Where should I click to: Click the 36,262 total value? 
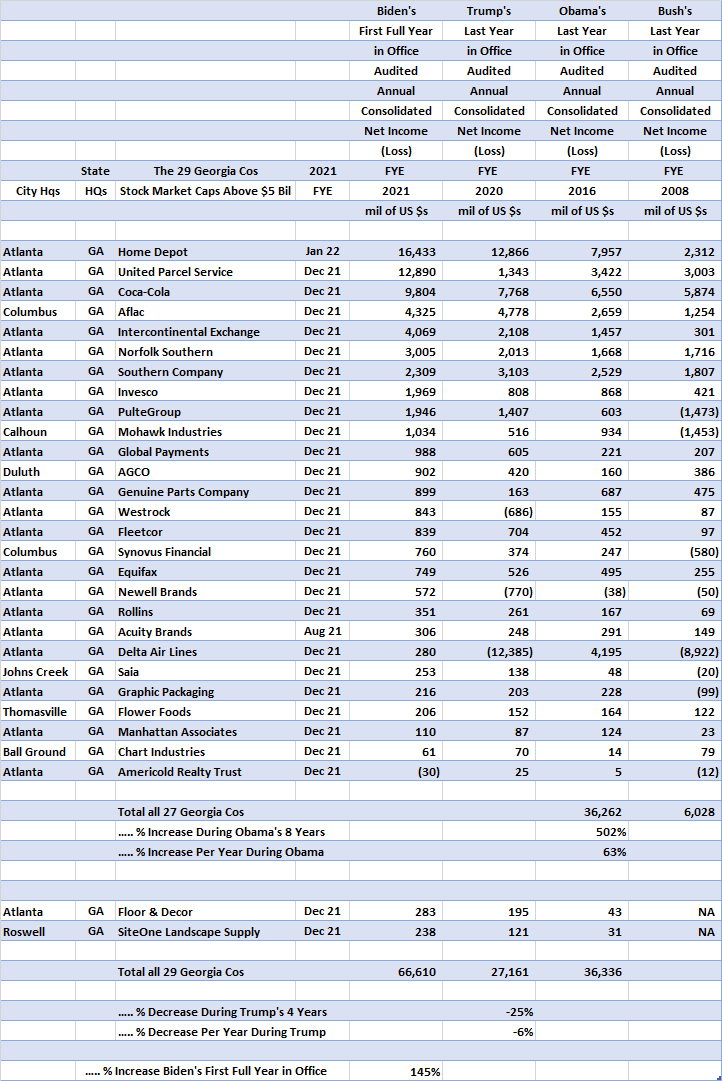pos(603,811)
